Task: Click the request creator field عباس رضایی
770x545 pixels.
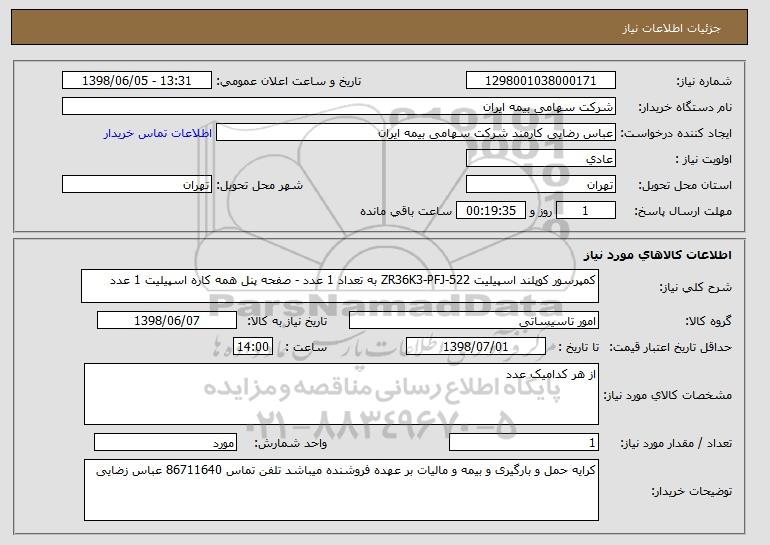Action: 416,133
